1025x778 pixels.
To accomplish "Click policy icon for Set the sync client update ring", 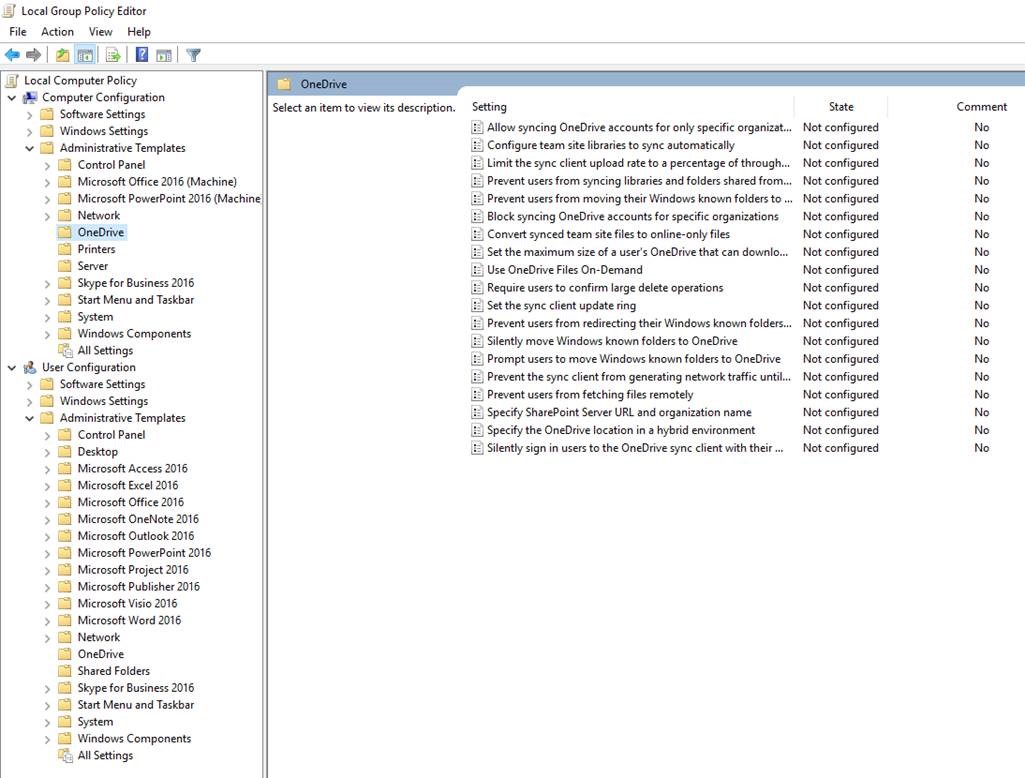I will [x=477, y=305].
